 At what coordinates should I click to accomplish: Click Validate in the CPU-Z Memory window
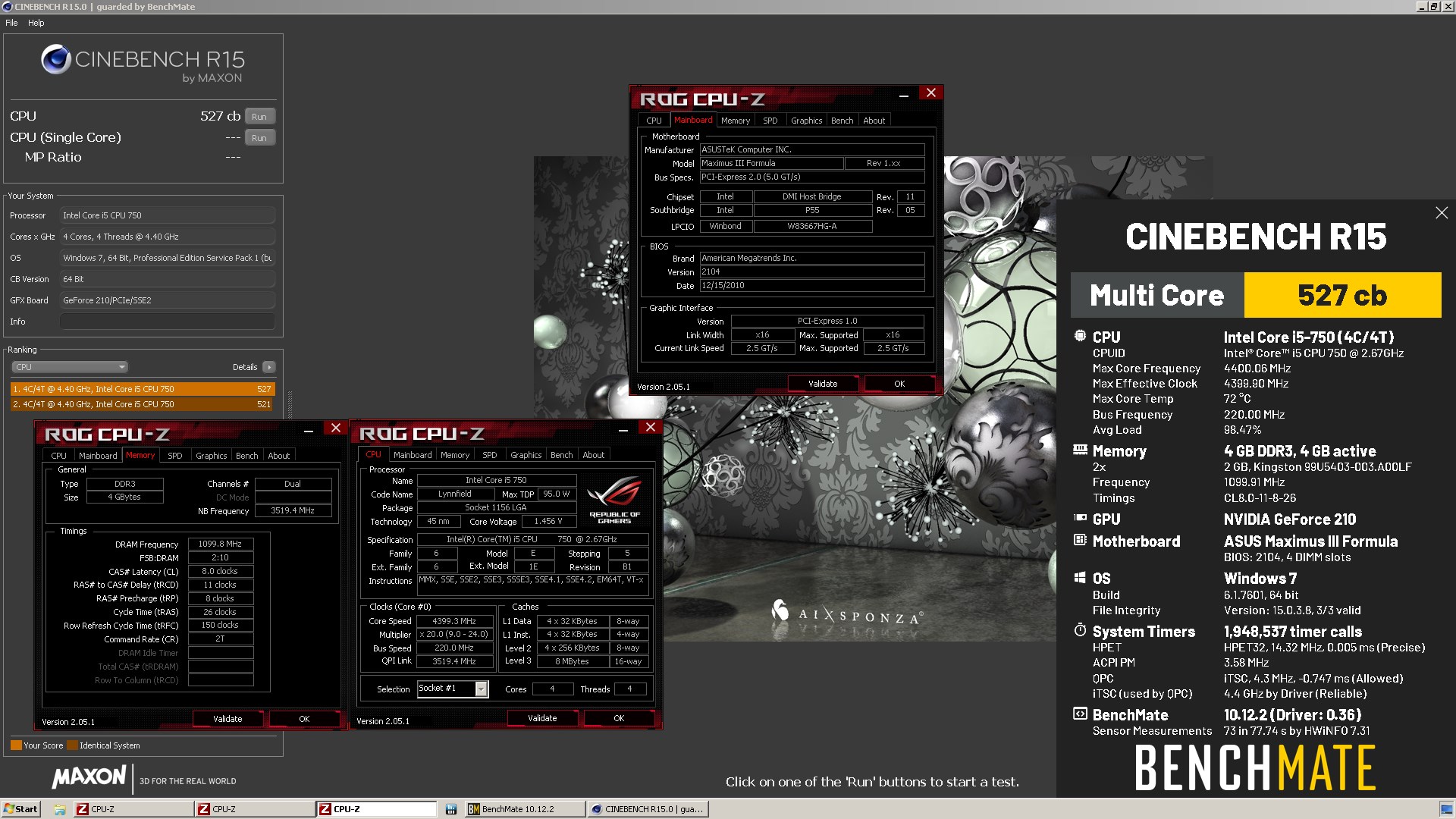pyautogui.click(x=227, y=719)
